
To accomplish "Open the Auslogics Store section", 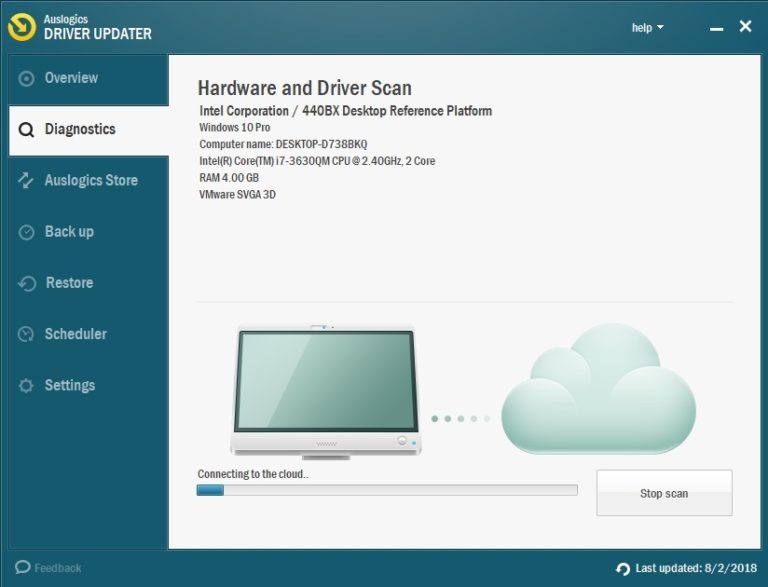I will pyautogui.click(x=91, y=181).
